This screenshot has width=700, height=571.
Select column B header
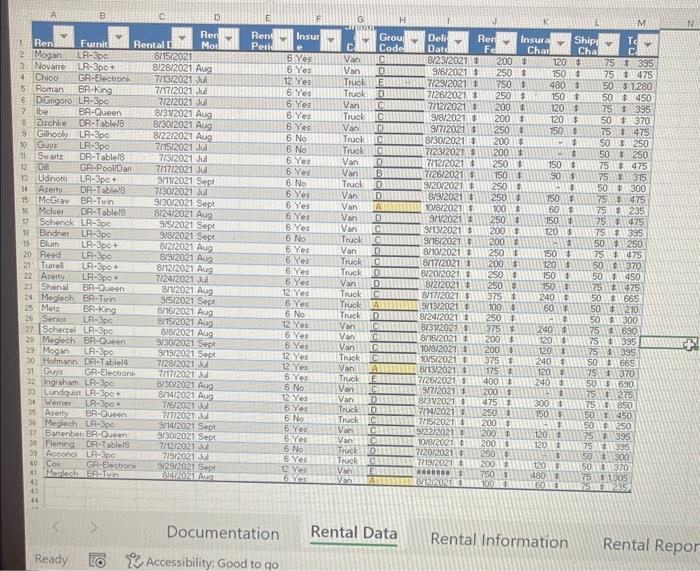click(x=102, y=15)
